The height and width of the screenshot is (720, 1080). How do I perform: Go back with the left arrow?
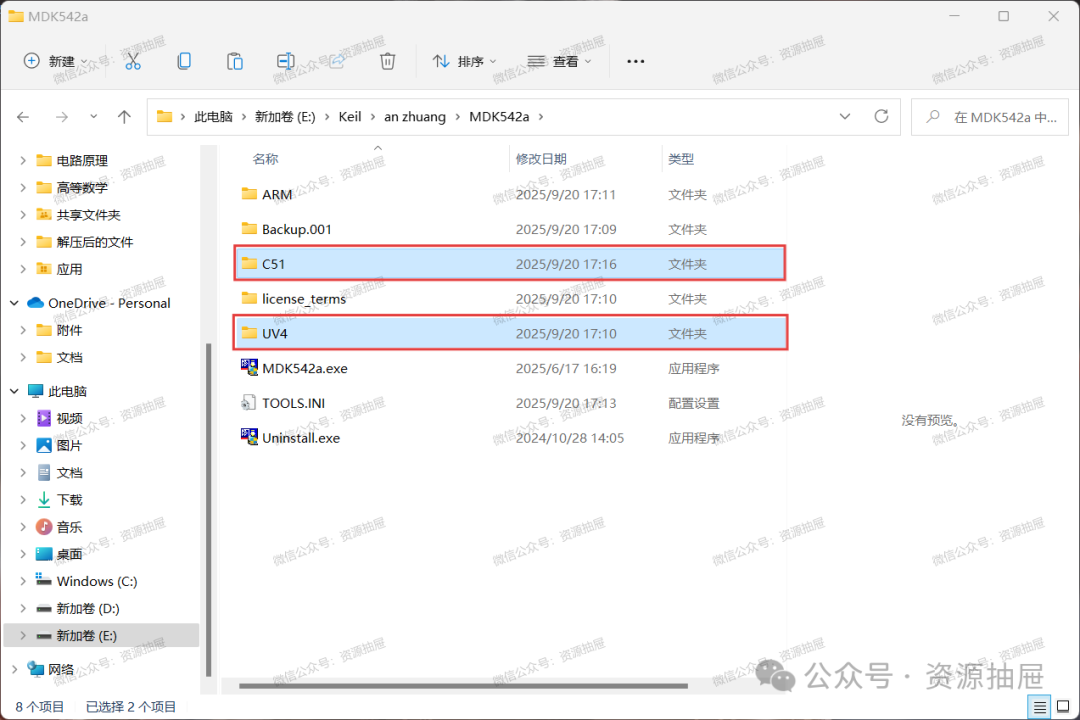(23, 117)
